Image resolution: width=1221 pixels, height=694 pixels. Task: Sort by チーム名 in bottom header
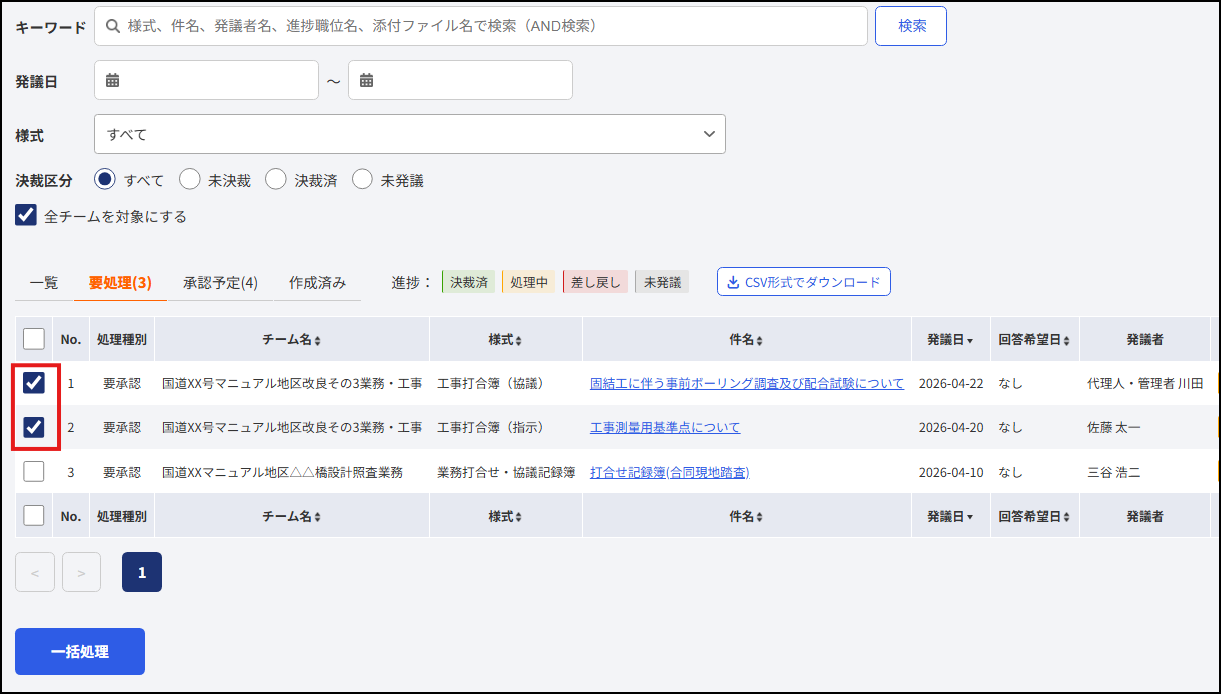point(292,516)
